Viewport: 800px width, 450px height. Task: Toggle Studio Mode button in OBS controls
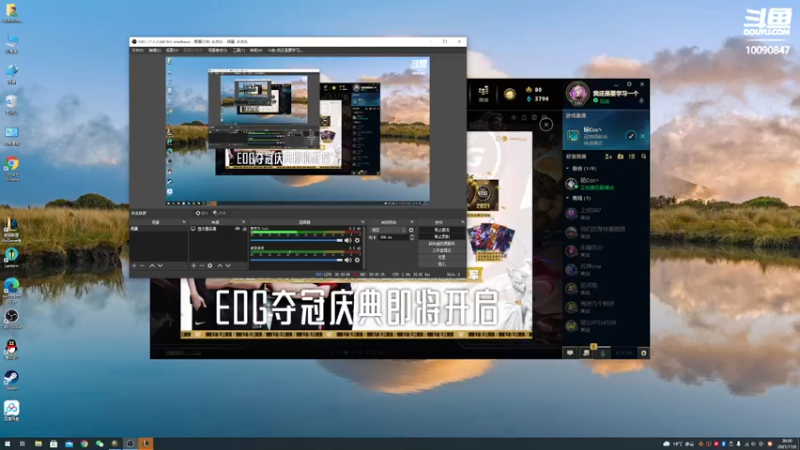pyautogui.click(x=442, y=251)
